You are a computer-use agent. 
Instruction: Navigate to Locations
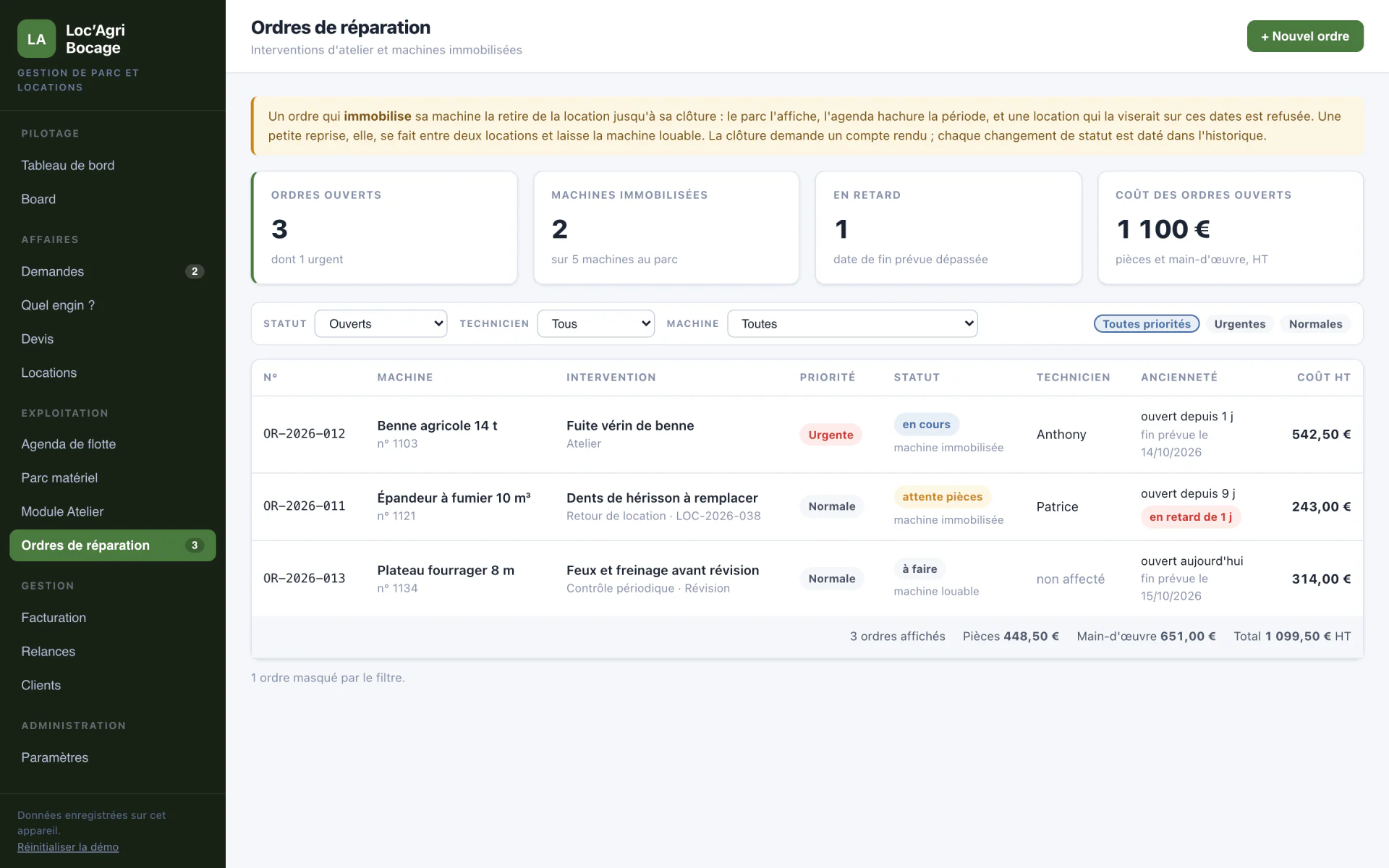point(113,373)
